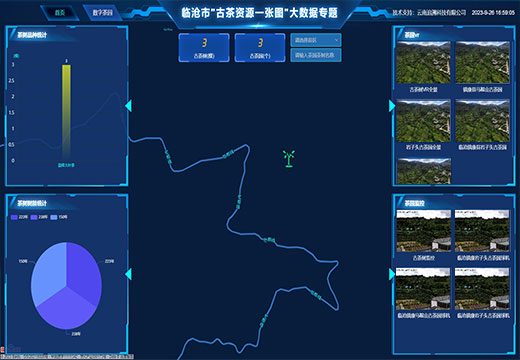Click the chevron arrow of the county dropdown

tap(336, 40)
